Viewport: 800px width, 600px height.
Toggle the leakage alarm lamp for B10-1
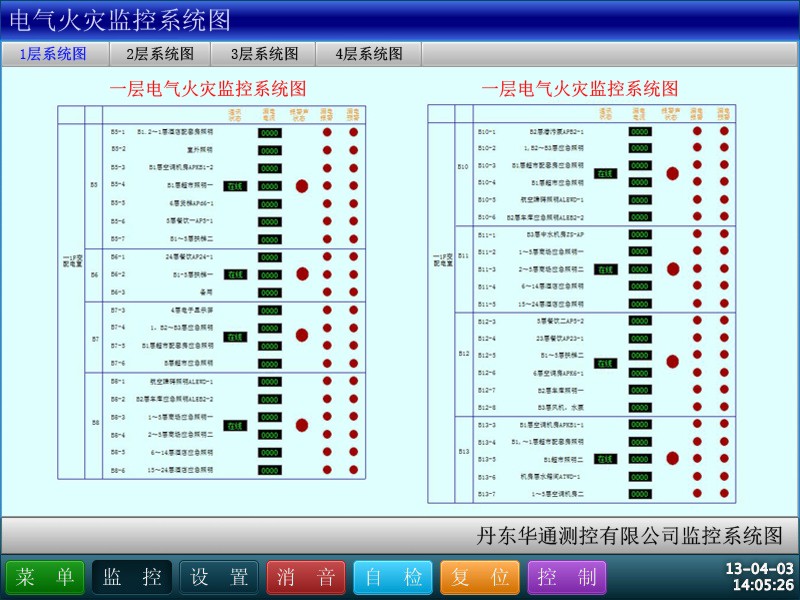pos(698,129)
